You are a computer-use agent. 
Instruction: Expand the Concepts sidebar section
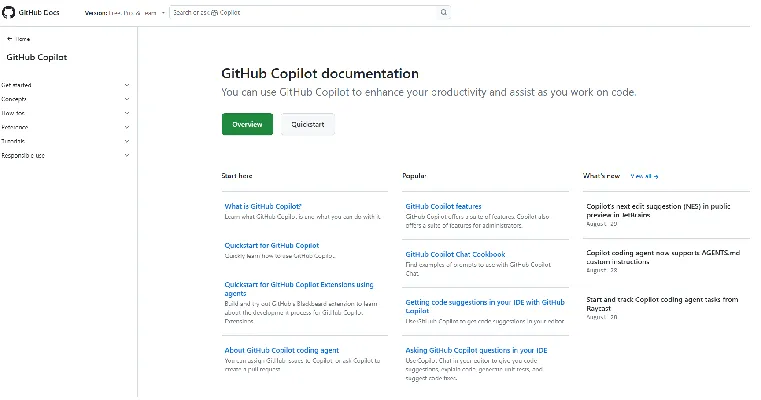[66, 99]
